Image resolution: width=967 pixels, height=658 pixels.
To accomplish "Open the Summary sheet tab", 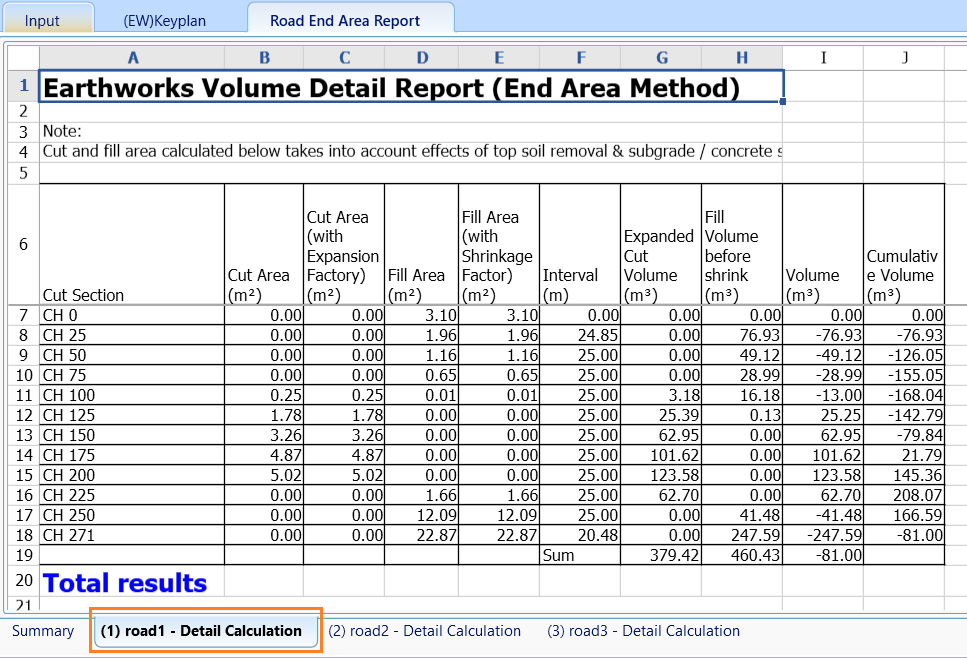I will click(x=43, y=631).
